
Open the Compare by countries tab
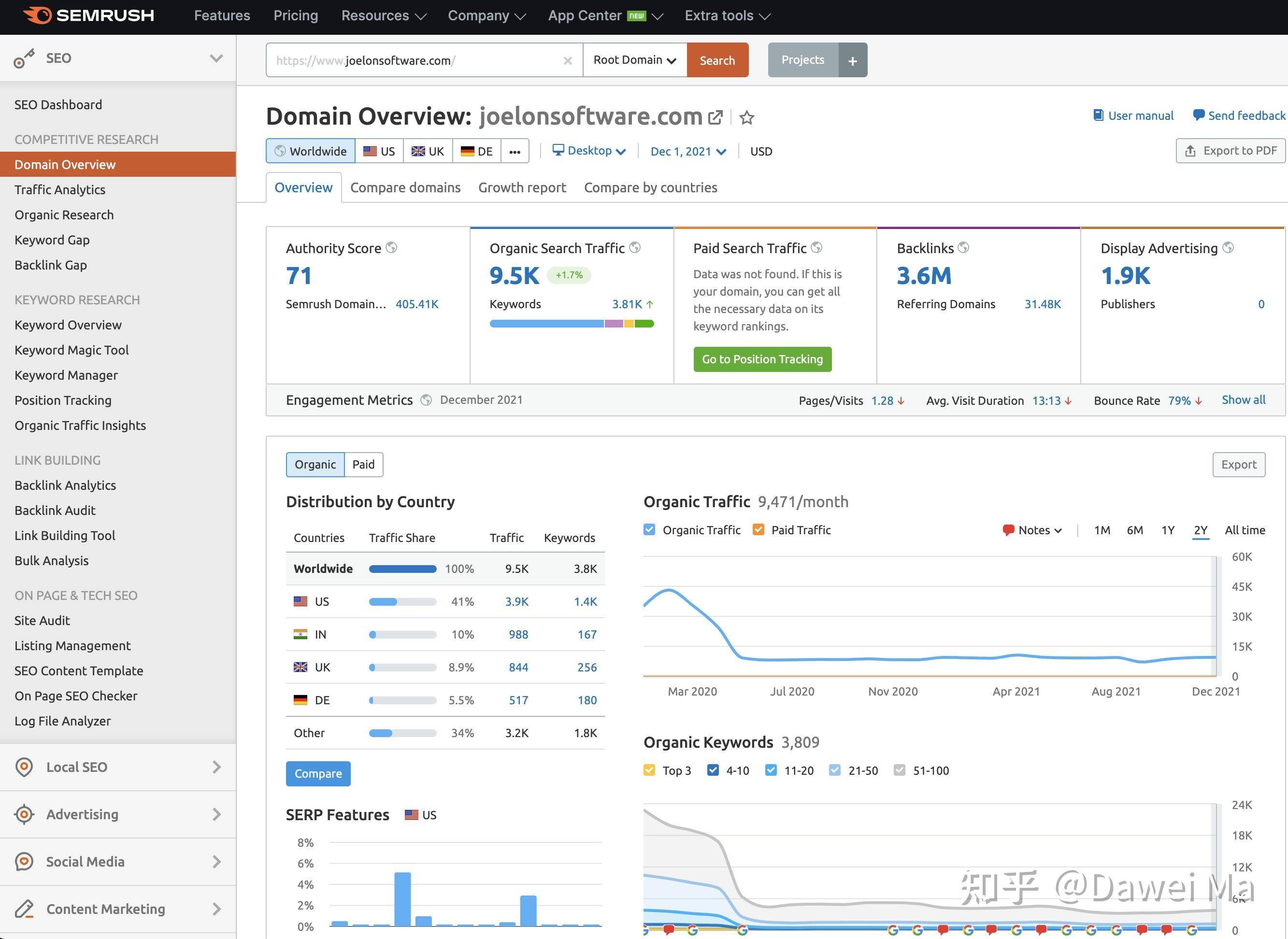(x=650, y=187)
